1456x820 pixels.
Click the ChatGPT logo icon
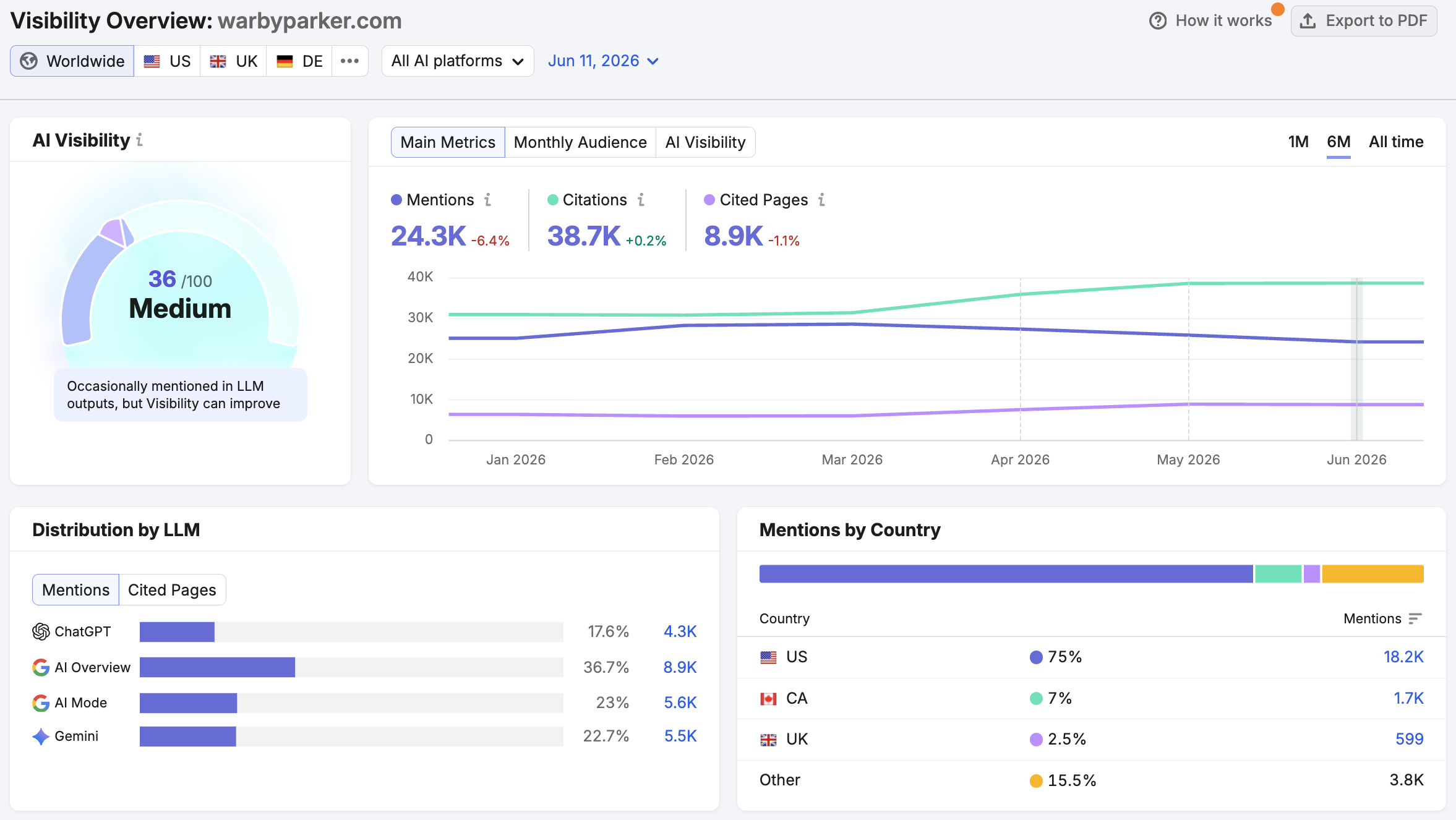click(41, 631)
